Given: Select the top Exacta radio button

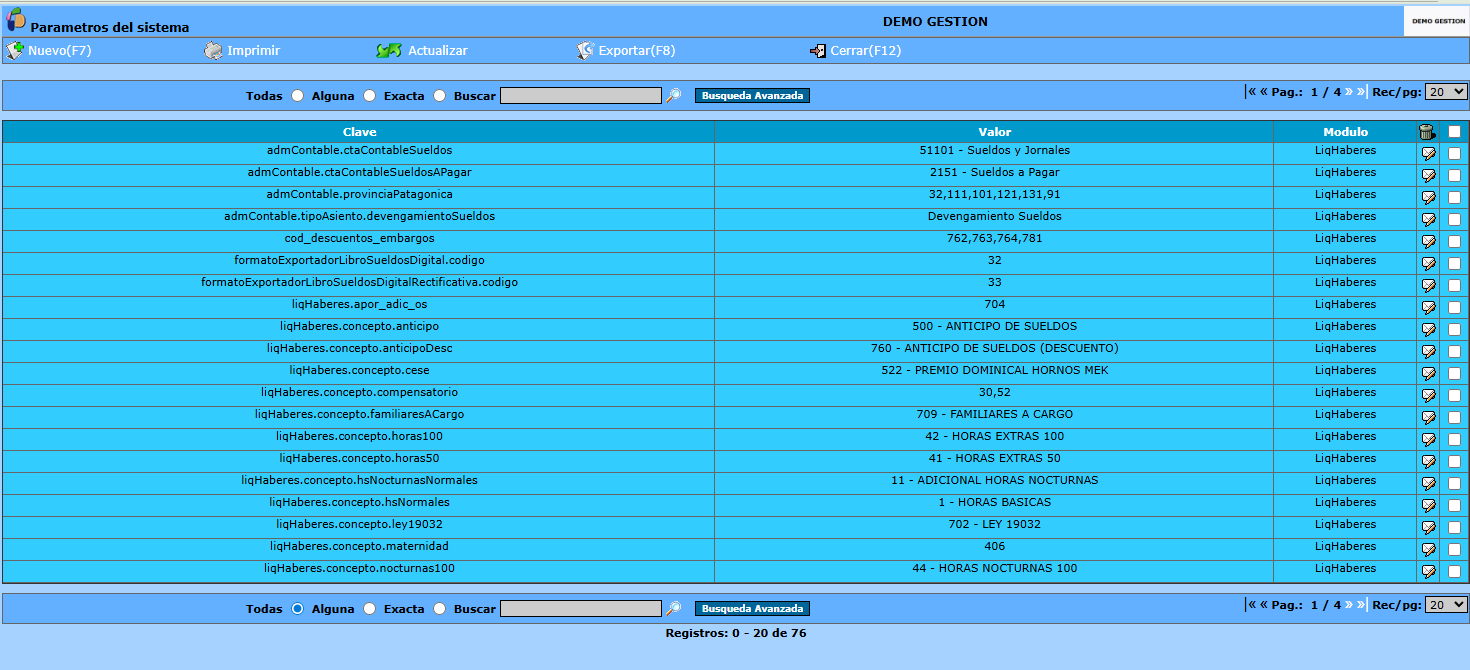Looking at the screenshot, I should 439,96.
